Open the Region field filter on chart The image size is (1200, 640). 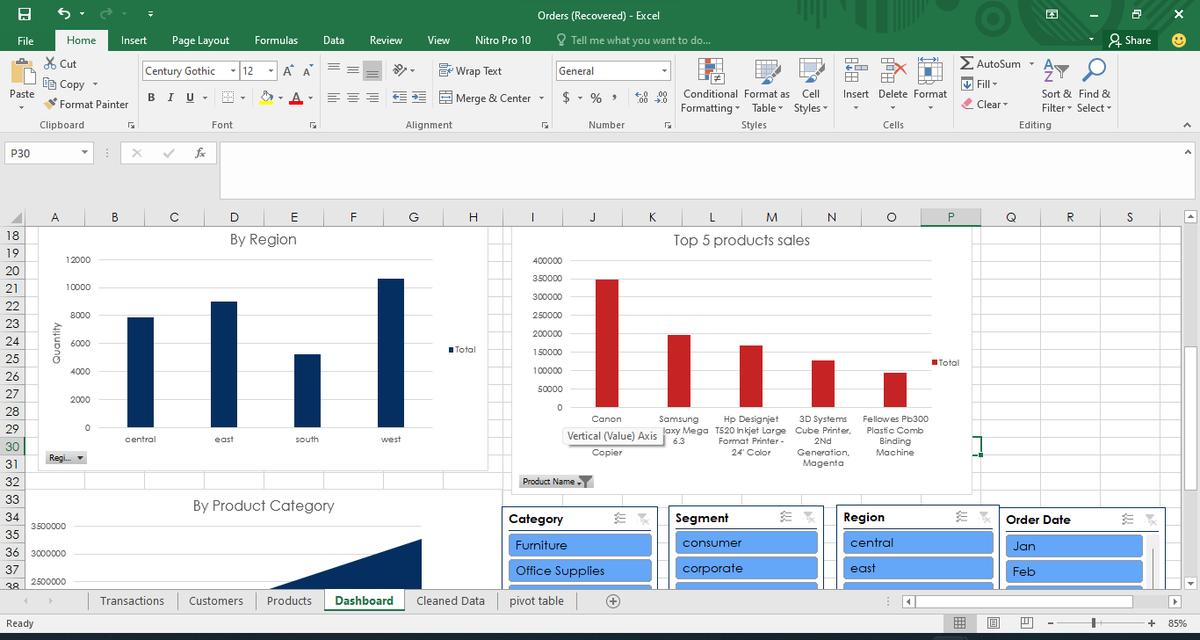(x=67, y=458)
